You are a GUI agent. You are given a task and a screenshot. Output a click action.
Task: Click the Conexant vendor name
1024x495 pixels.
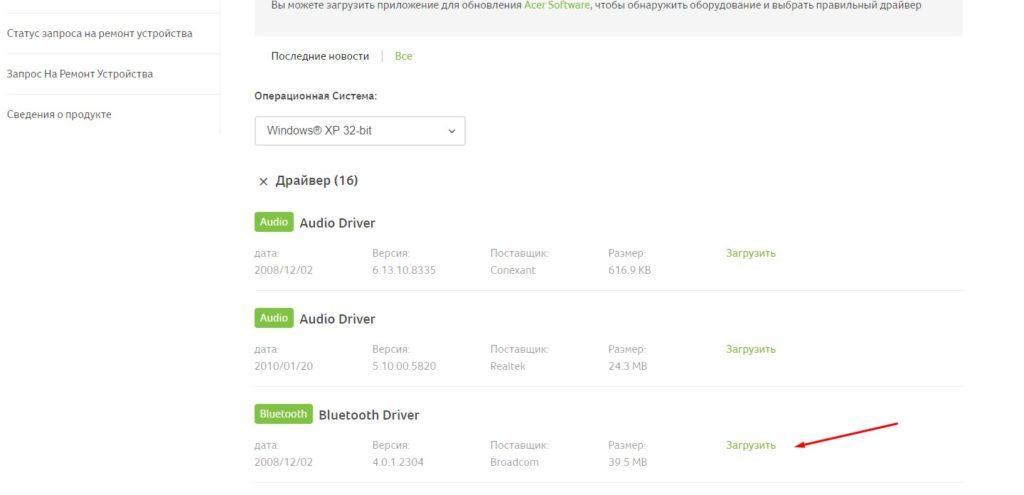[513, 270]
